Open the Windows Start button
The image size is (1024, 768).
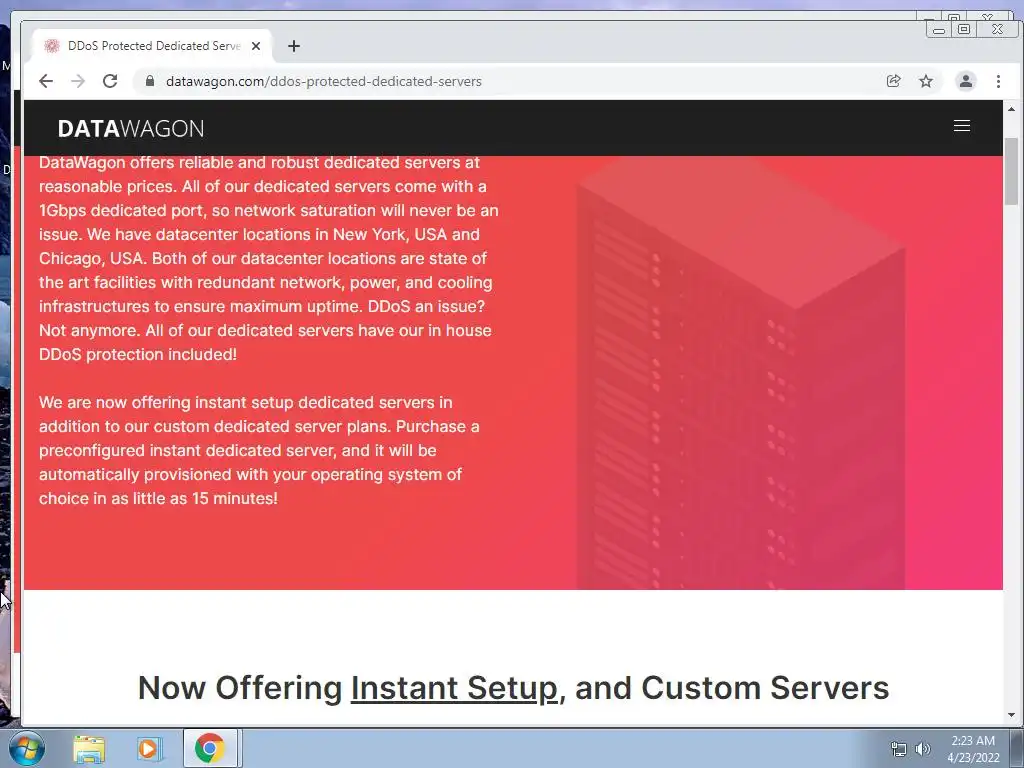[26, 748]
